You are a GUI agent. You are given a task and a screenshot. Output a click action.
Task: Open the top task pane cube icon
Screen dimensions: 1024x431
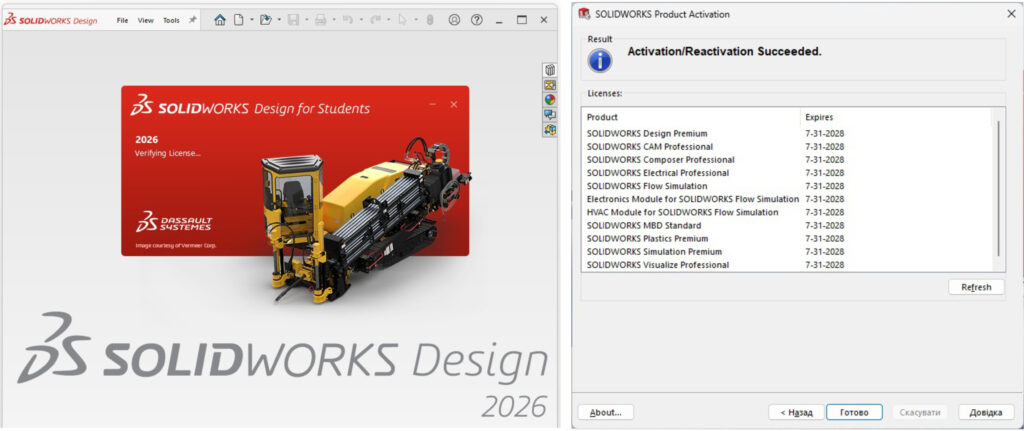pyautogui.click(x=549, y=70)
